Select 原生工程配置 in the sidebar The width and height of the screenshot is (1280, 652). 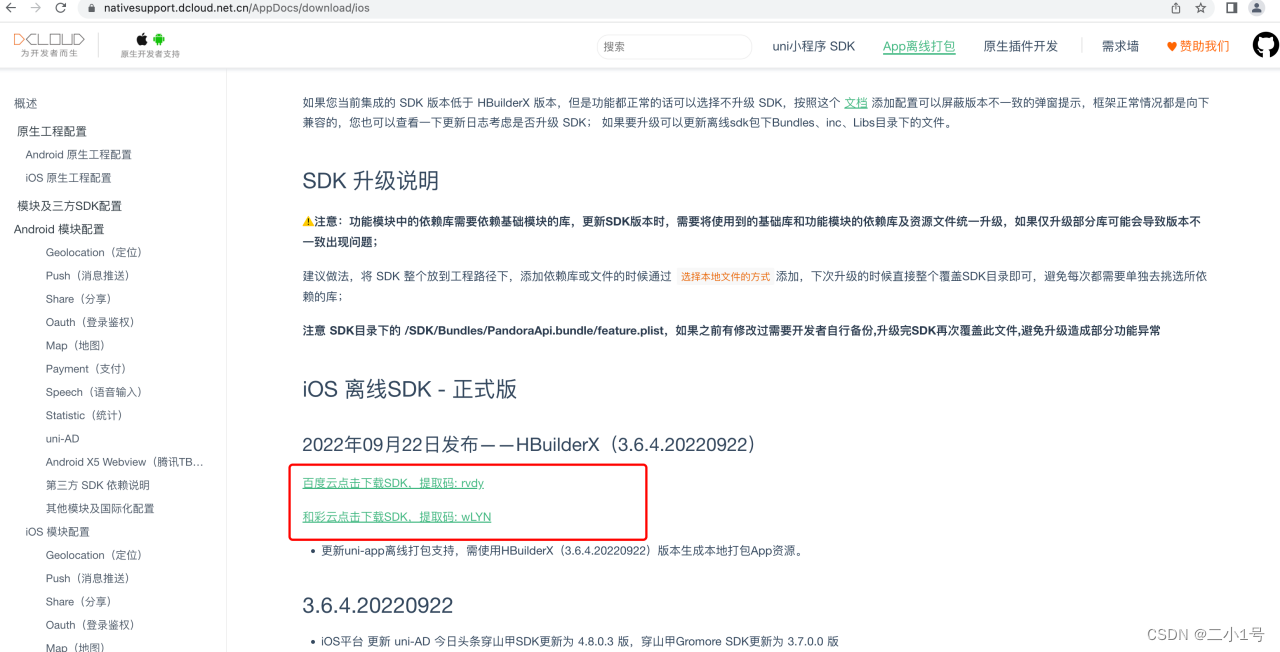(x=52, y=131)
